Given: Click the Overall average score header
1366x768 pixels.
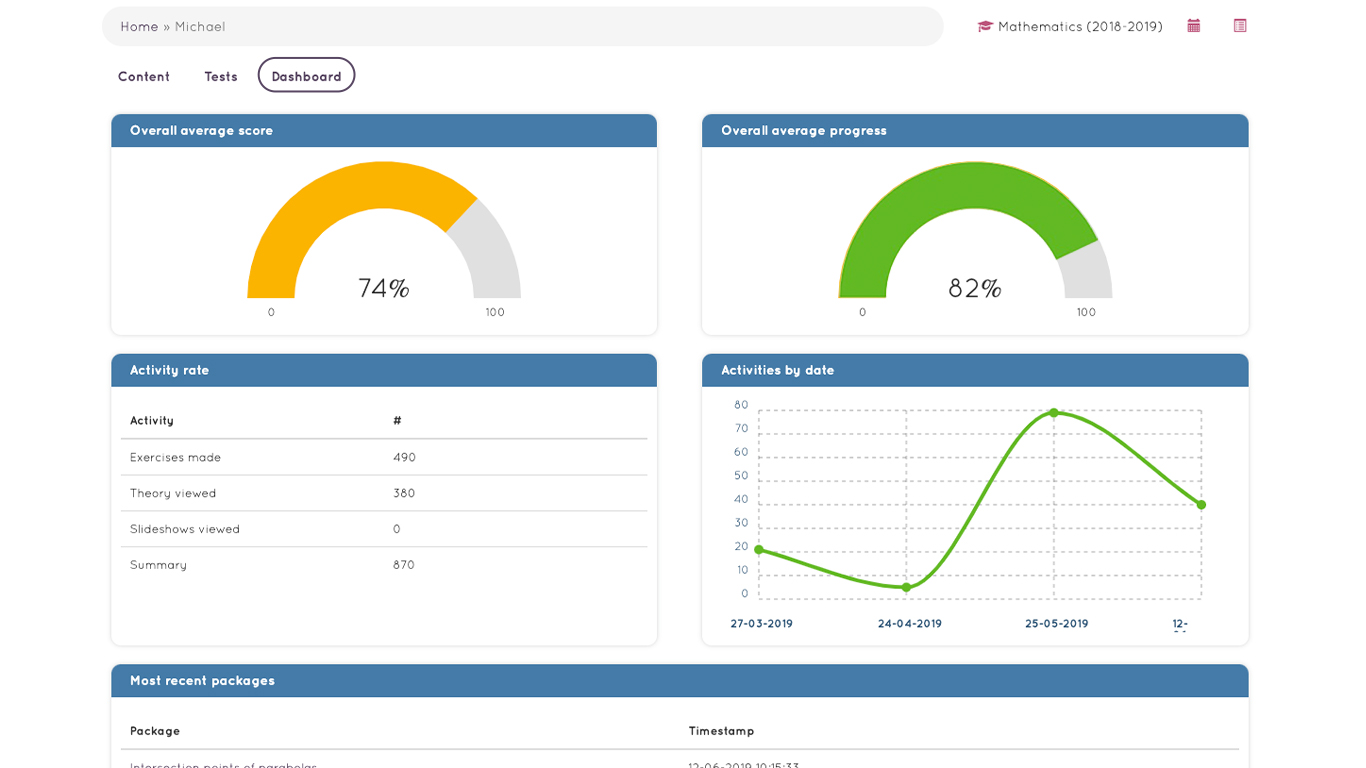Looking at the screenshot, I should [x=384, y=130].
